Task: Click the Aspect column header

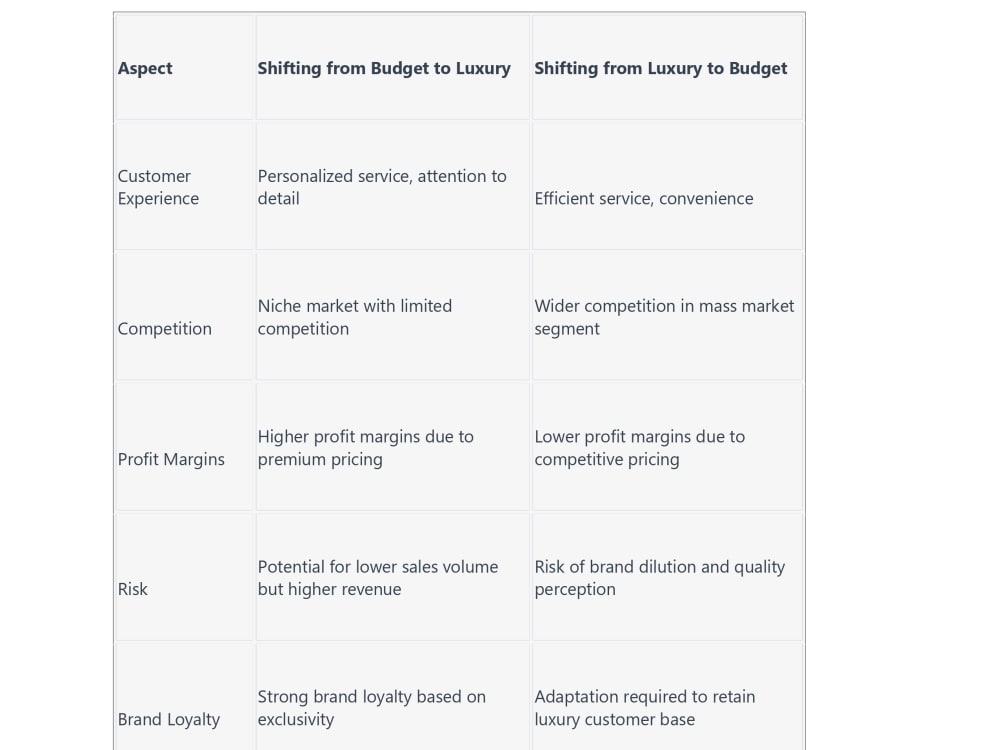Action: tap(145, 68)
